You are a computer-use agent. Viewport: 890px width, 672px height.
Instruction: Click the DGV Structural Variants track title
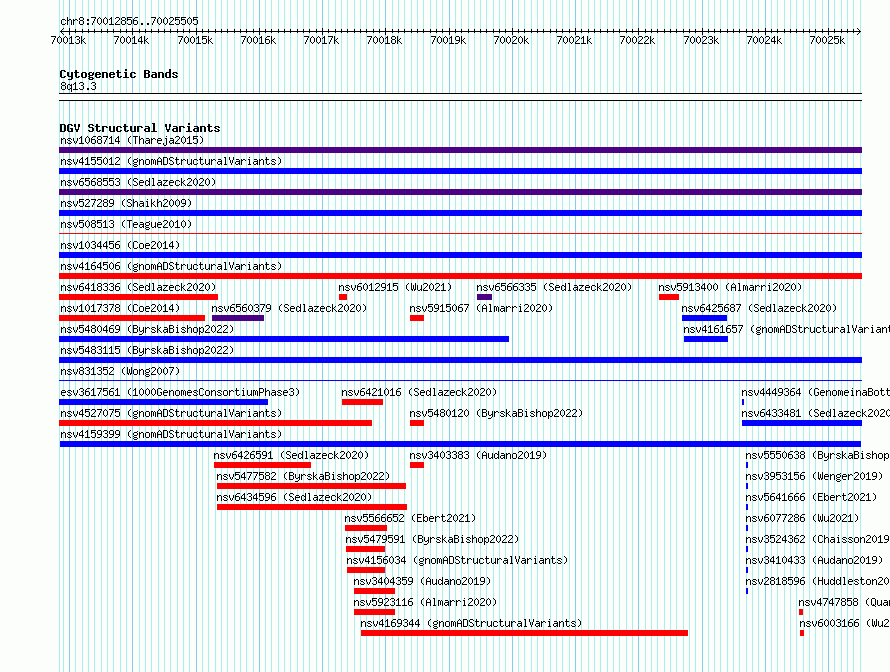click(140, 128)
